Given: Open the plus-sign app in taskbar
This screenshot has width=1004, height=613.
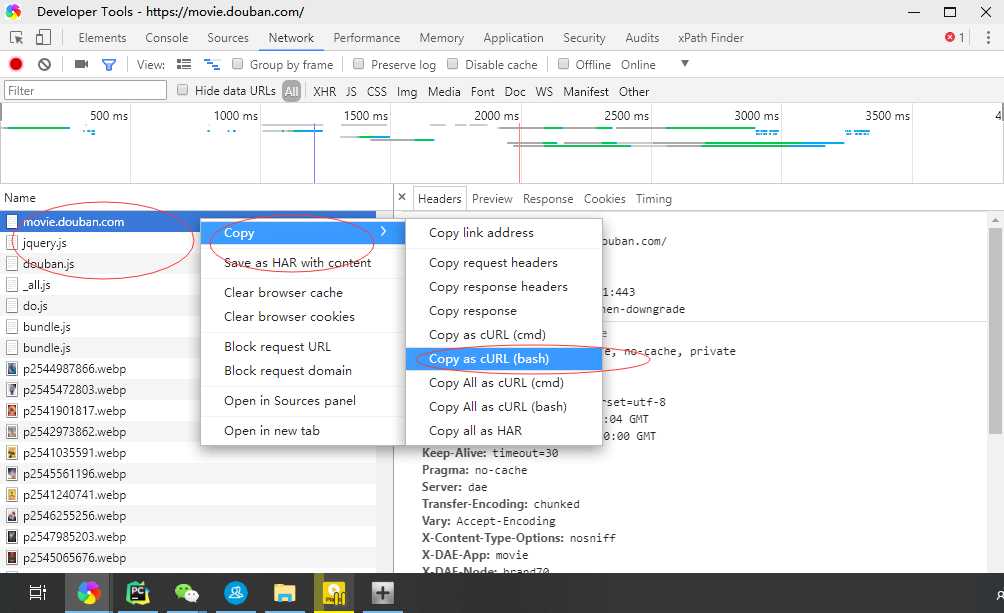Looking at the screenshot, I should click(x=382, y=593).
